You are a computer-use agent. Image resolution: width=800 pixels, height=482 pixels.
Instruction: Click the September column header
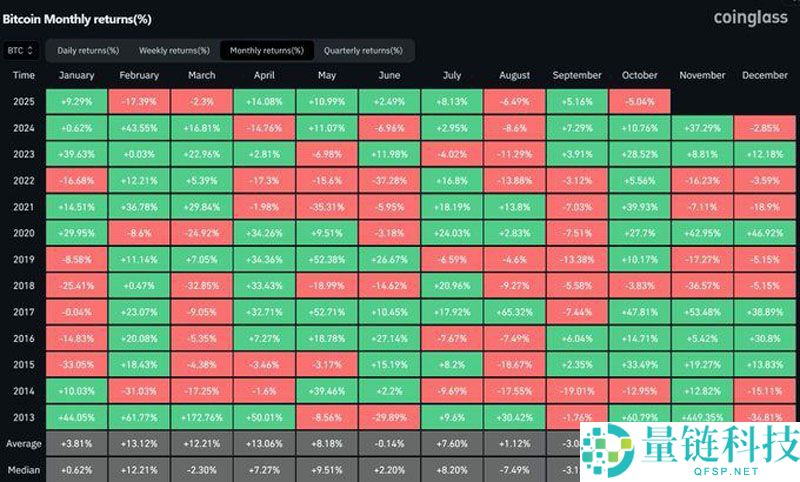pyautogui.click(x=577, y=75)
